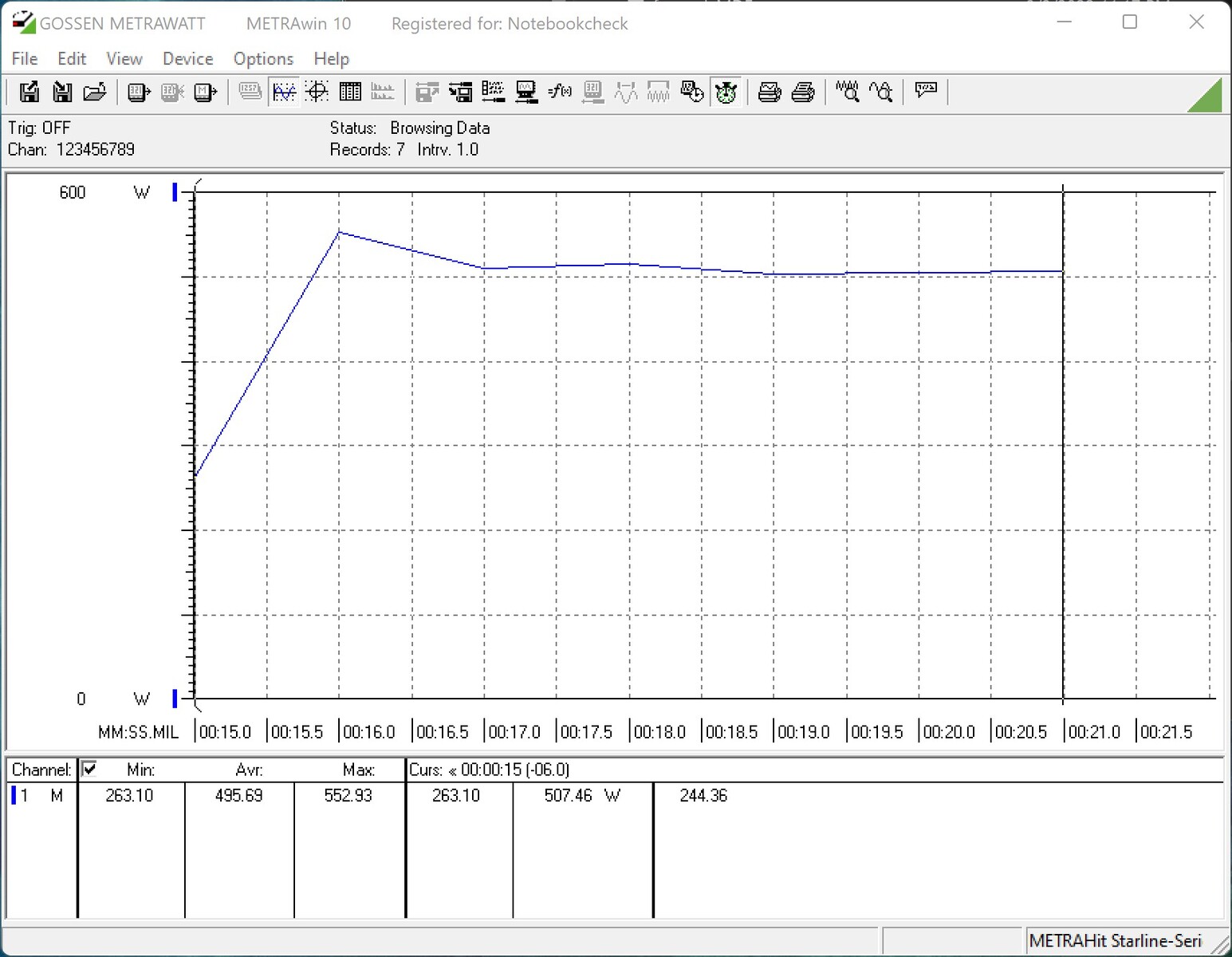
Task: Click the grayed 321 device with crossed arrows icon
Action: point(172,93)
